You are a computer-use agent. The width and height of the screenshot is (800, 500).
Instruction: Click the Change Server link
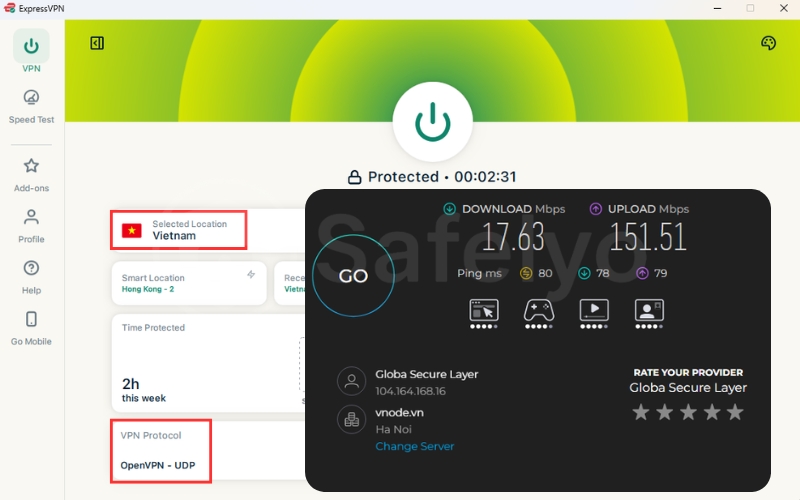pyautogui.click(x=415, y=446)
